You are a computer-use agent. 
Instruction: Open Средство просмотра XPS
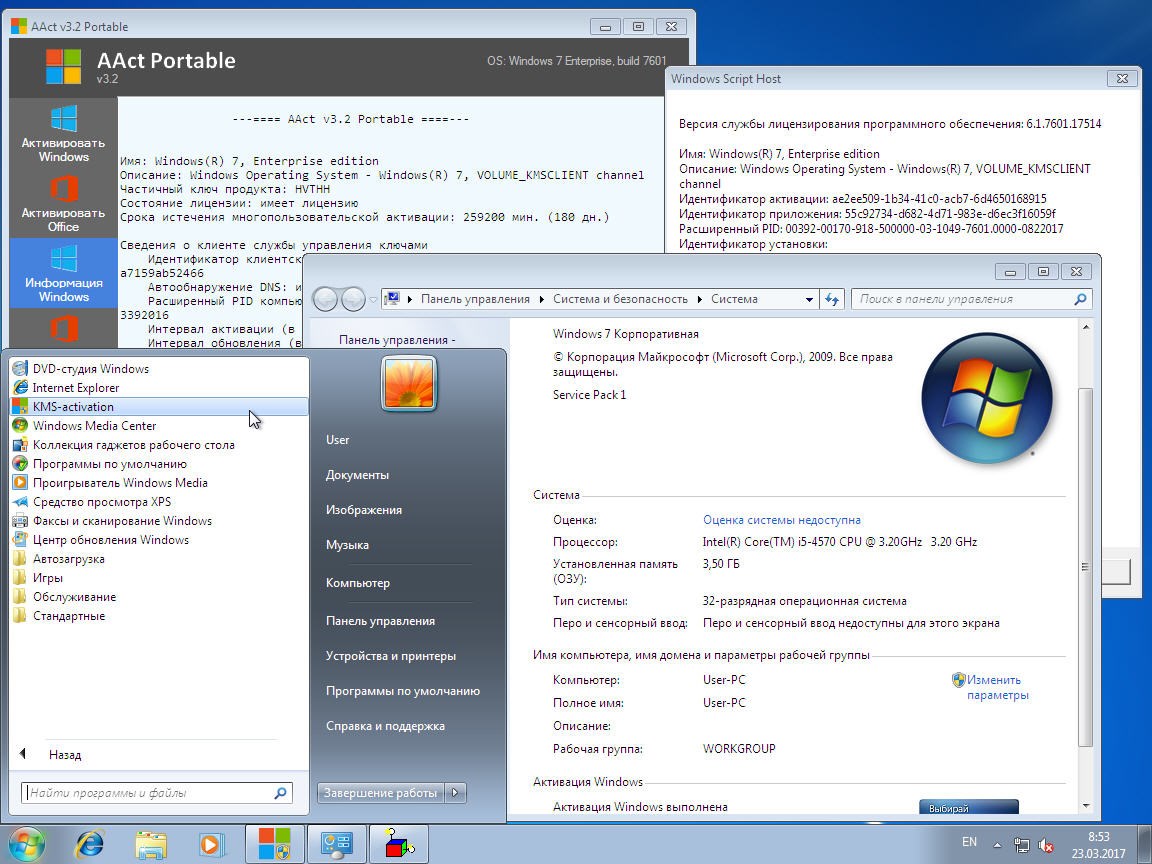point(158,503)
